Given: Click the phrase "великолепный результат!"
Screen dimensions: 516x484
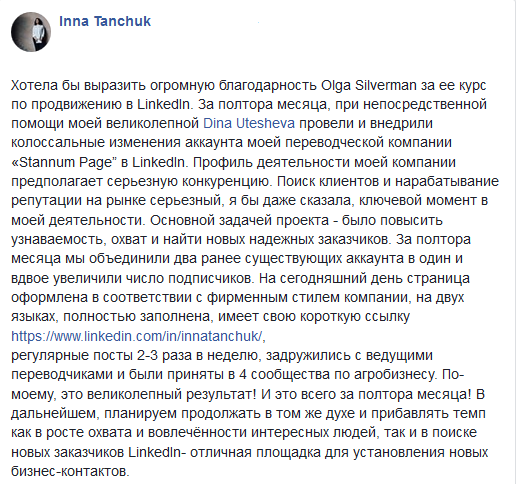Looking at the screenshot, I should click(172, 394).
